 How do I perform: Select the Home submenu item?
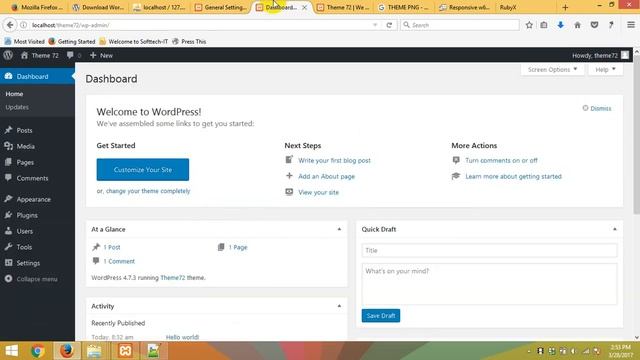[x=14, y=93]
